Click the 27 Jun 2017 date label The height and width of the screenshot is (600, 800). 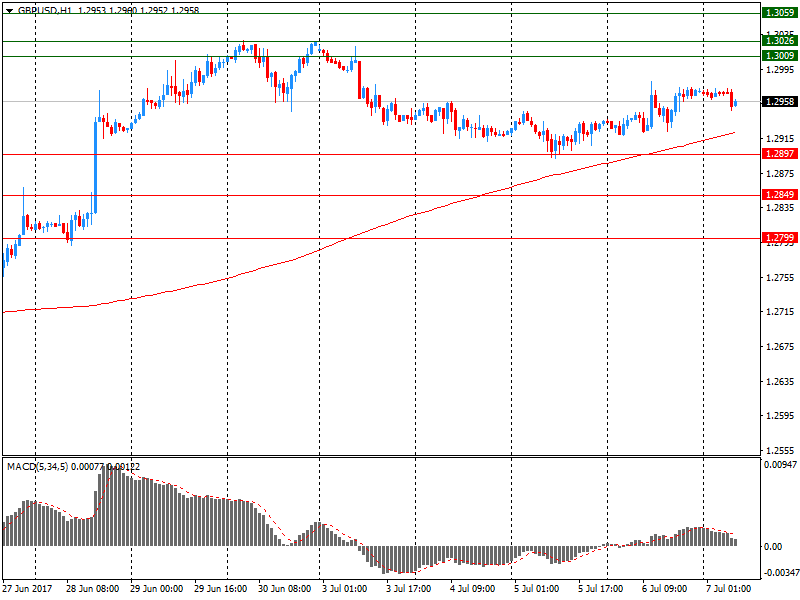(x=27, y=588)
